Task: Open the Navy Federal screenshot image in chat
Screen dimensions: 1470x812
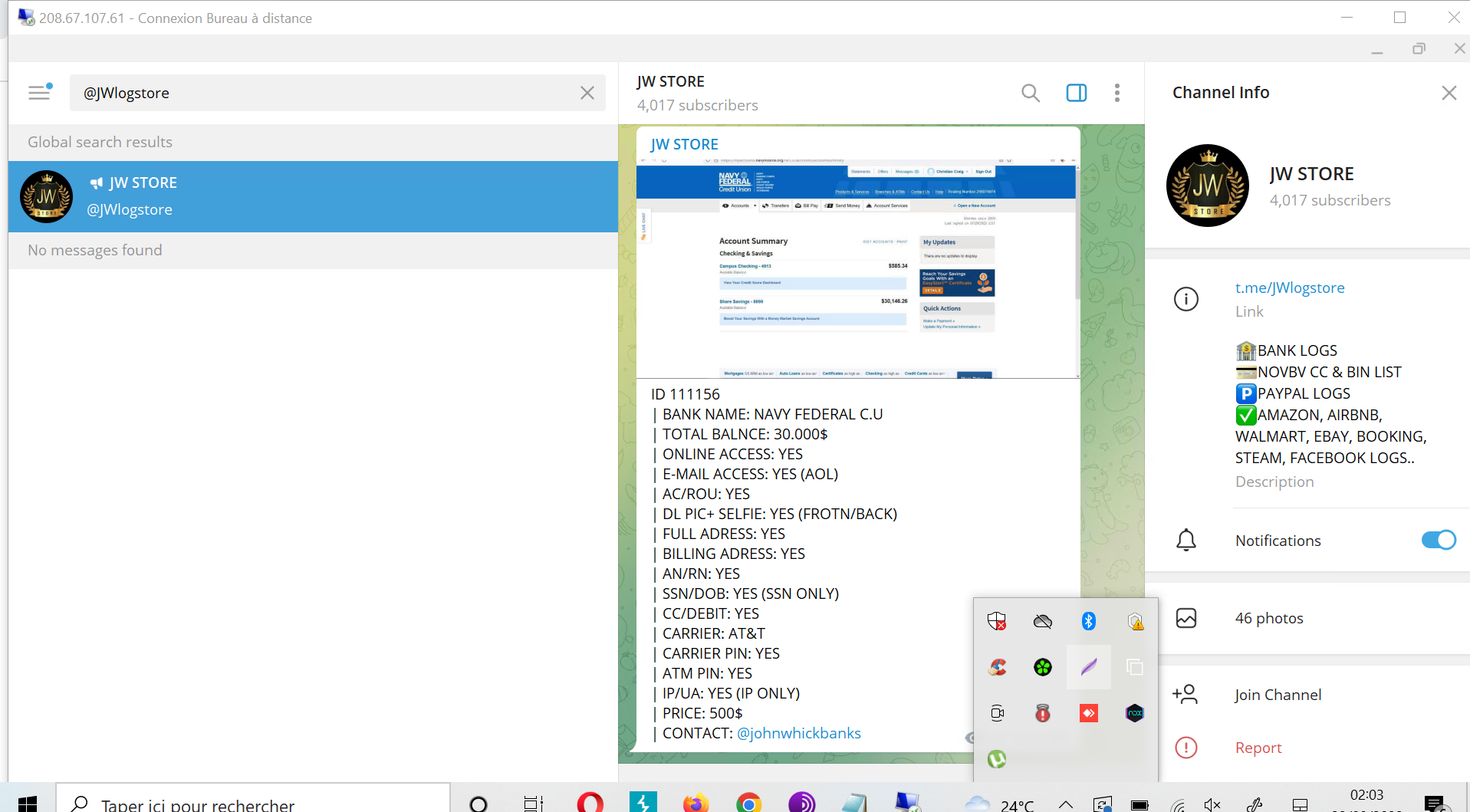Action: click(x=858, y=269)
